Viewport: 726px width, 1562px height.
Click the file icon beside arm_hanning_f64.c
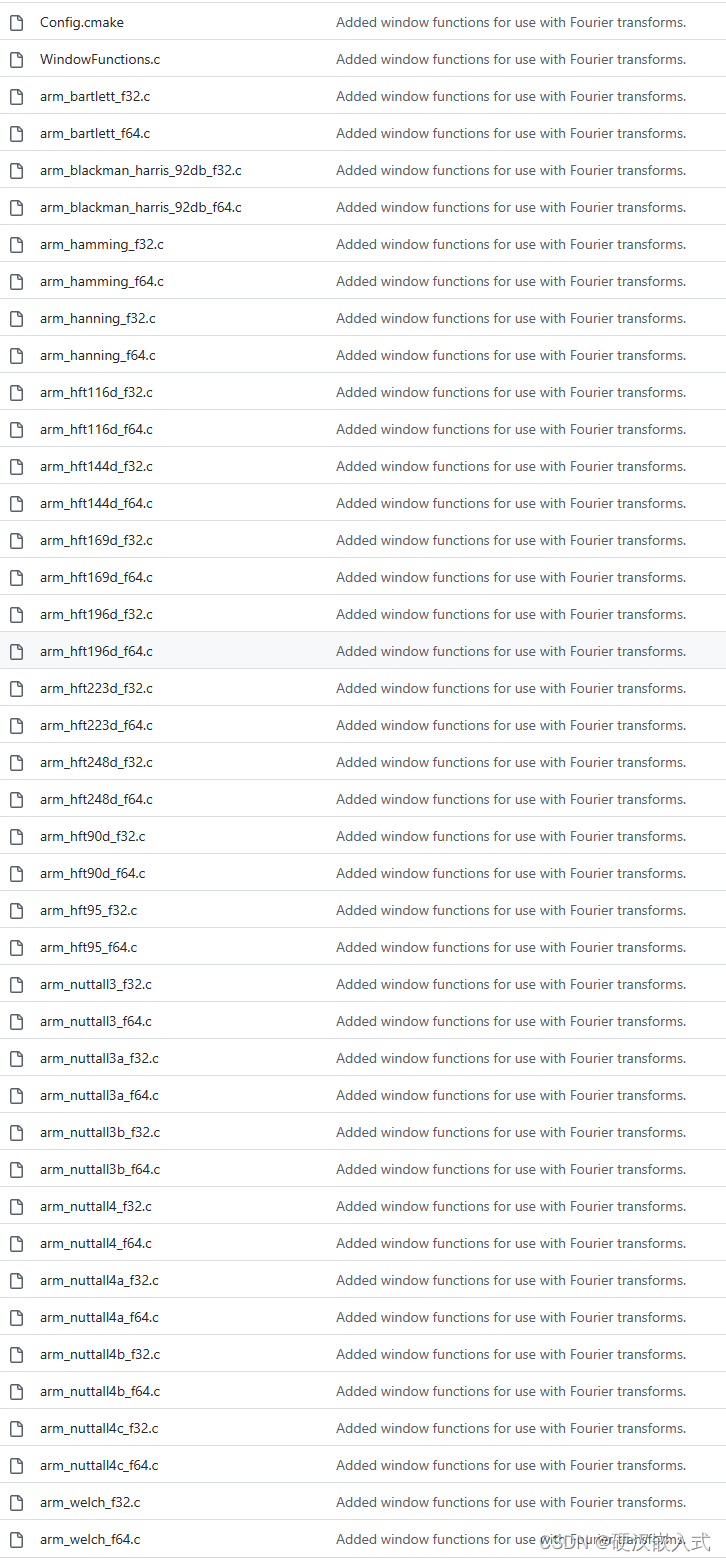tap(16, 355)
